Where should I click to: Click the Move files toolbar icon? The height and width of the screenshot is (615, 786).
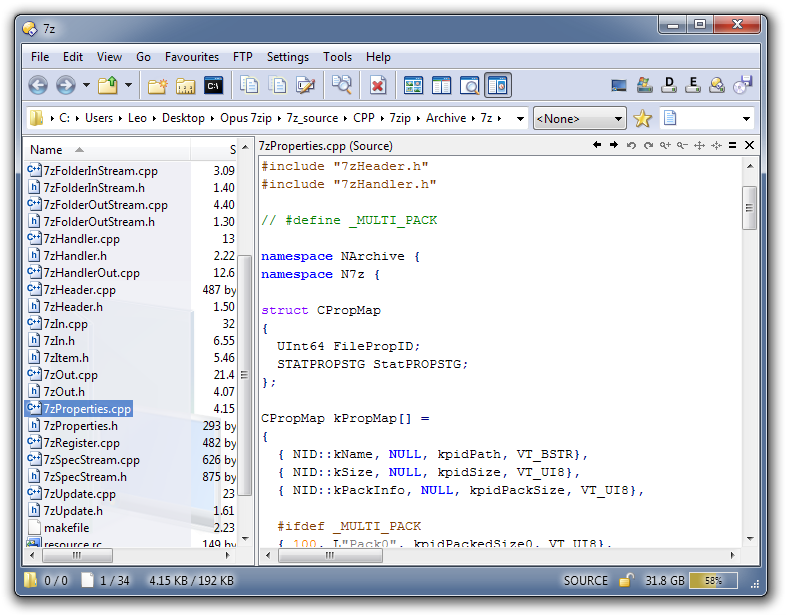point(277,85)
